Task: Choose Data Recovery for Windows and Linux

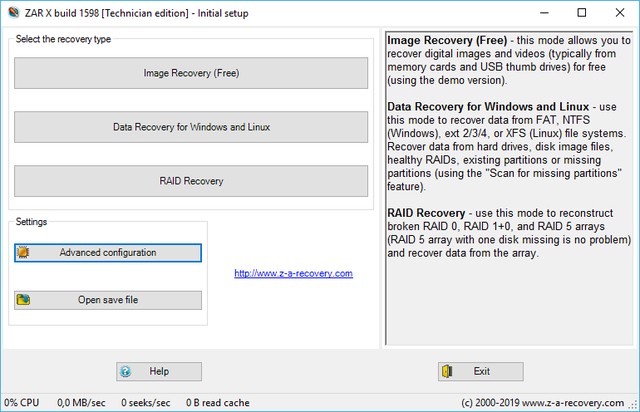Action: (x=191, y=127)
